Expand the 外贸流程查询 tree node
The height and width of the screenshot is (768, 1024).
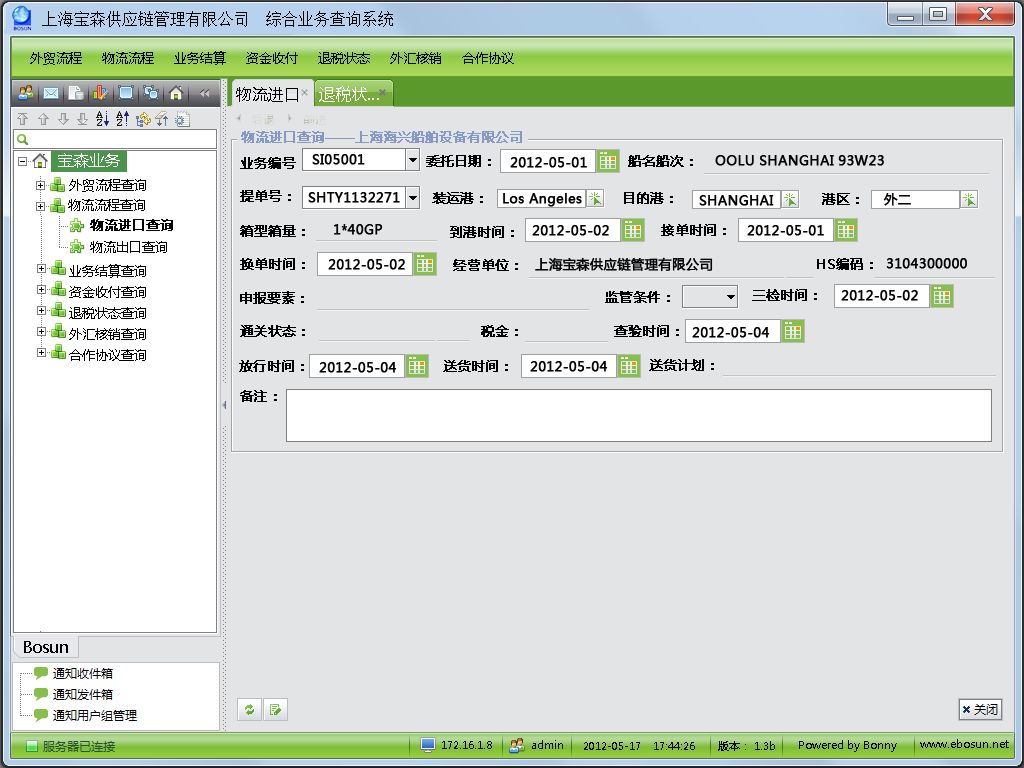41,185
